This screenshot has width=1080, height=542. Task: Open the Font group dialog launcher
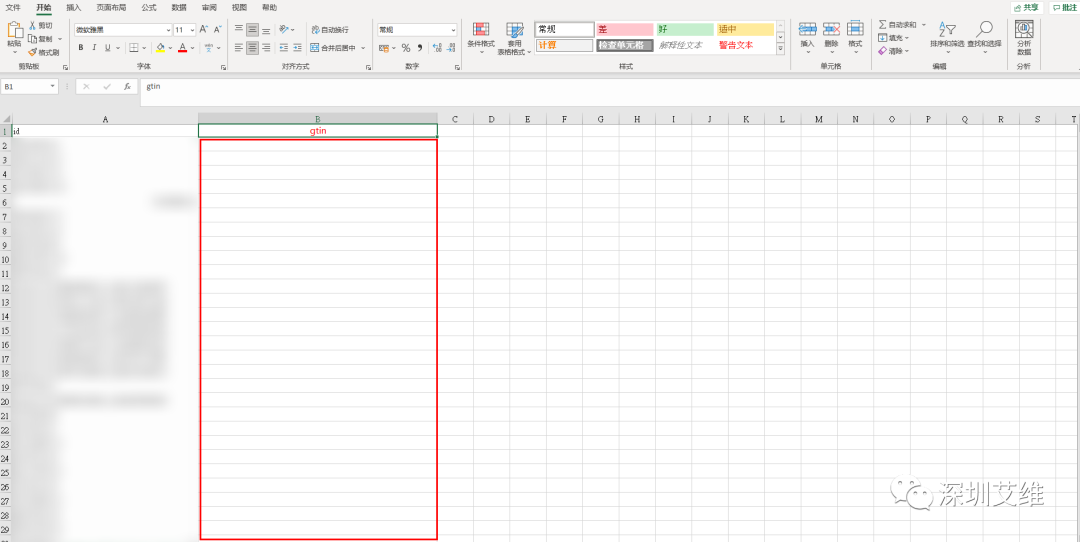223,67
